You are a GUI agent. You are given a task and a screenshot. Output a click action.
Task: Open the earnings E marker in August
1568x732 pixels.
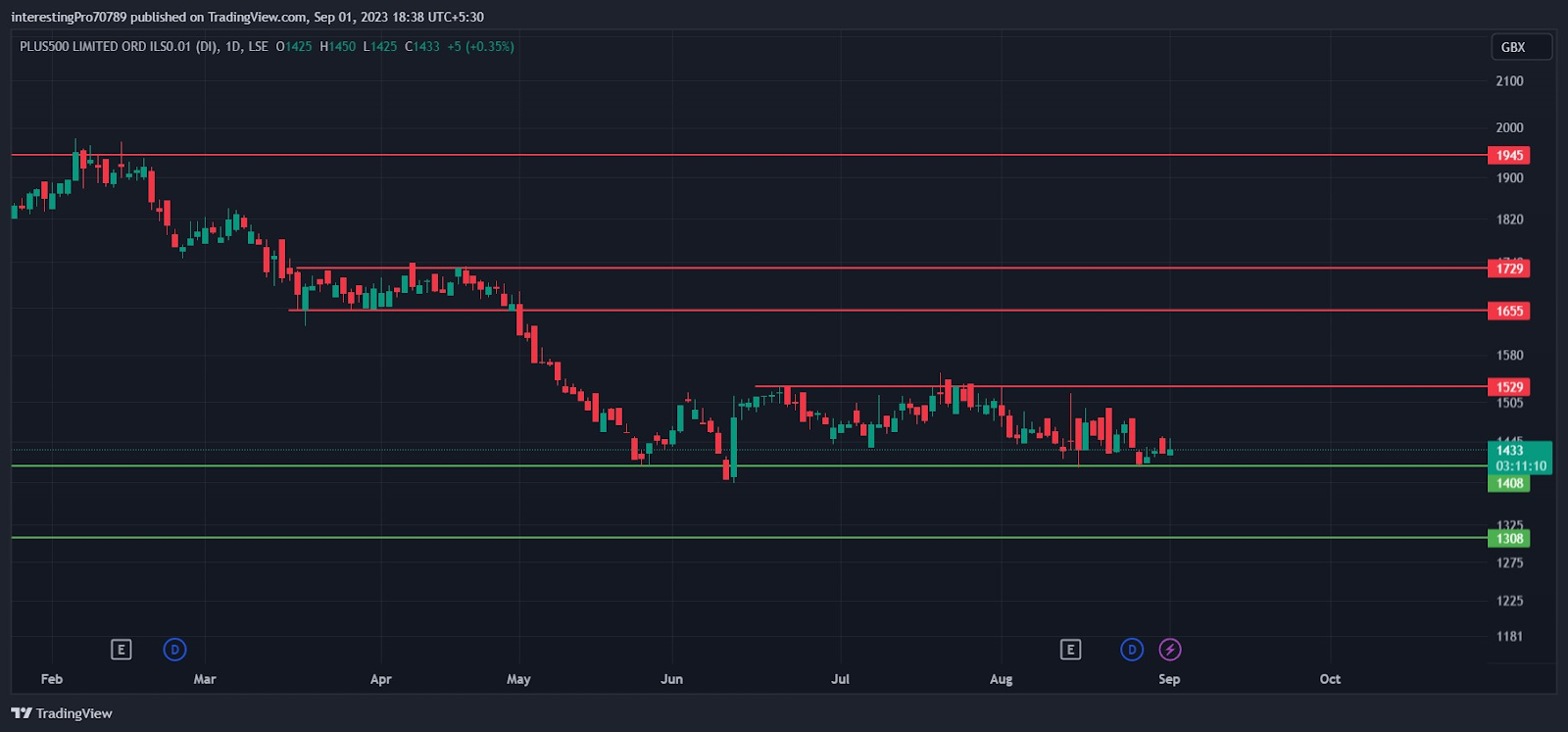(x=1070, y=650)
